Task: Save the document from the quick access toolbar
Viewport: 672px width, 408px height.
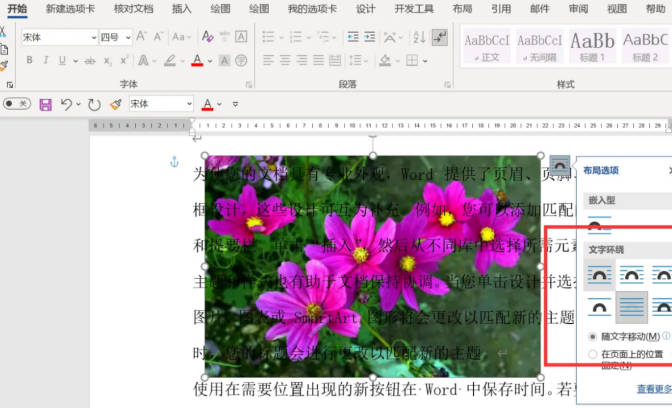Action: click(x=45, y=104)
